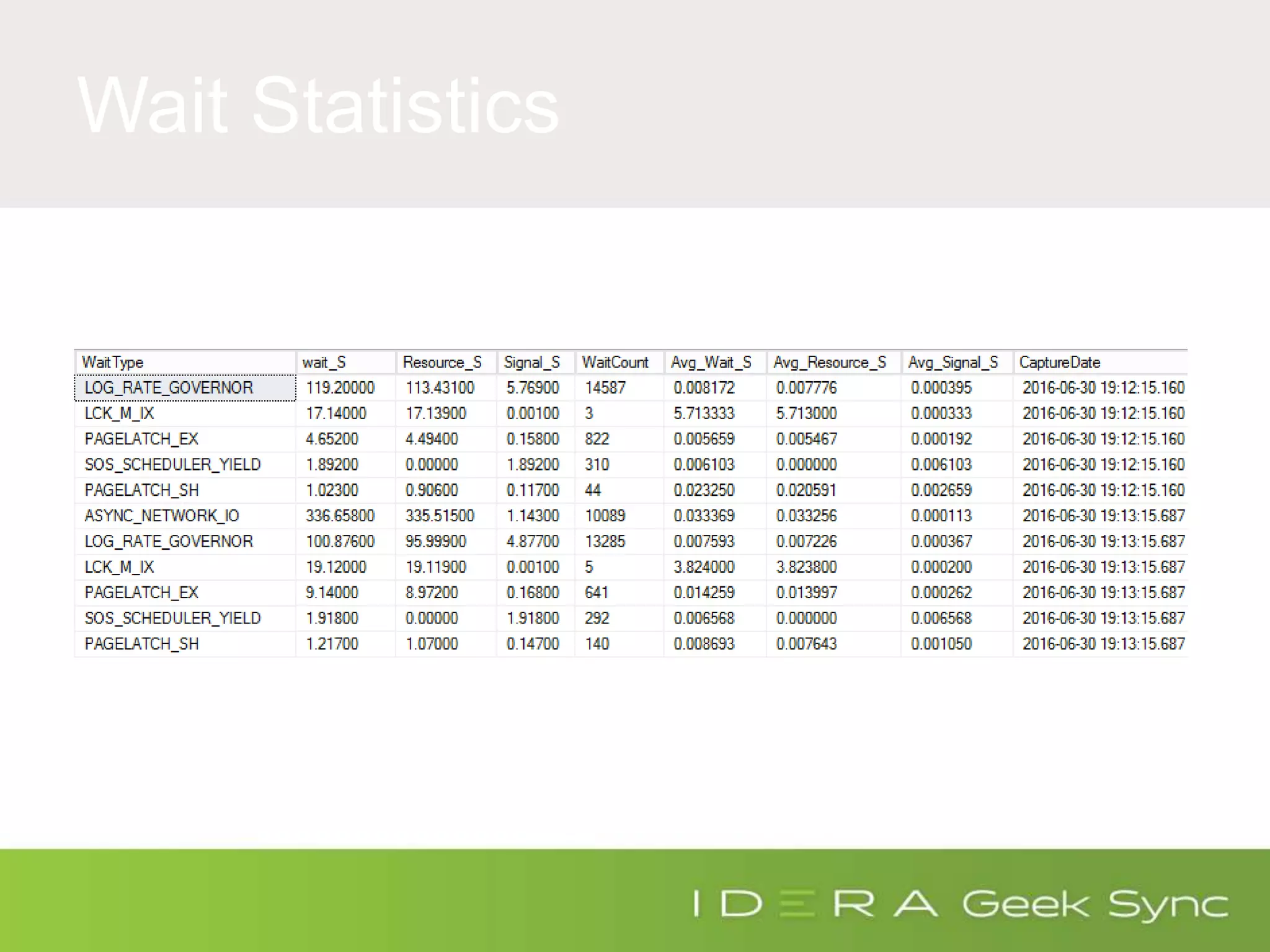
Task: Click the Wait Statistics slide title
Action: (x=318, y=105)
